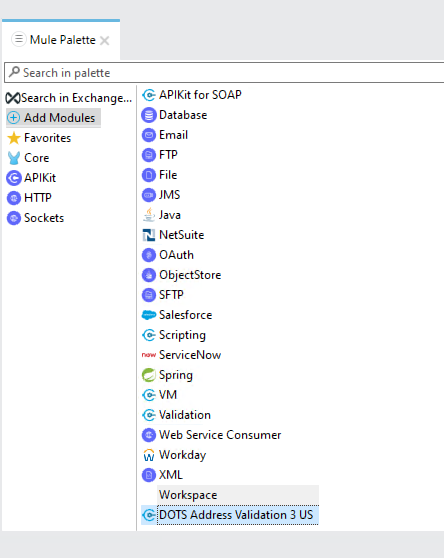Select the APIKit for SOAP text
Image resolution: width=444 pixels, height=558 pixels.
pos(200,95)
